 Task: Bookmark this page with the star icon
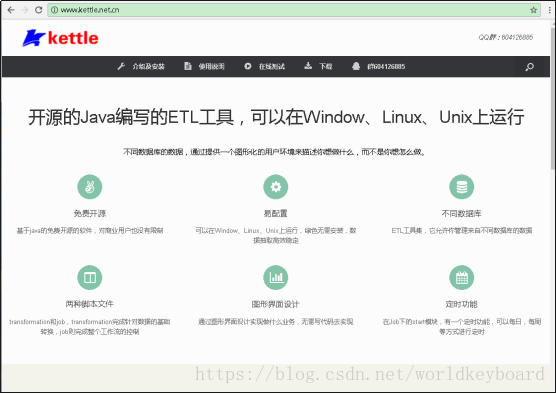(533, 10)
